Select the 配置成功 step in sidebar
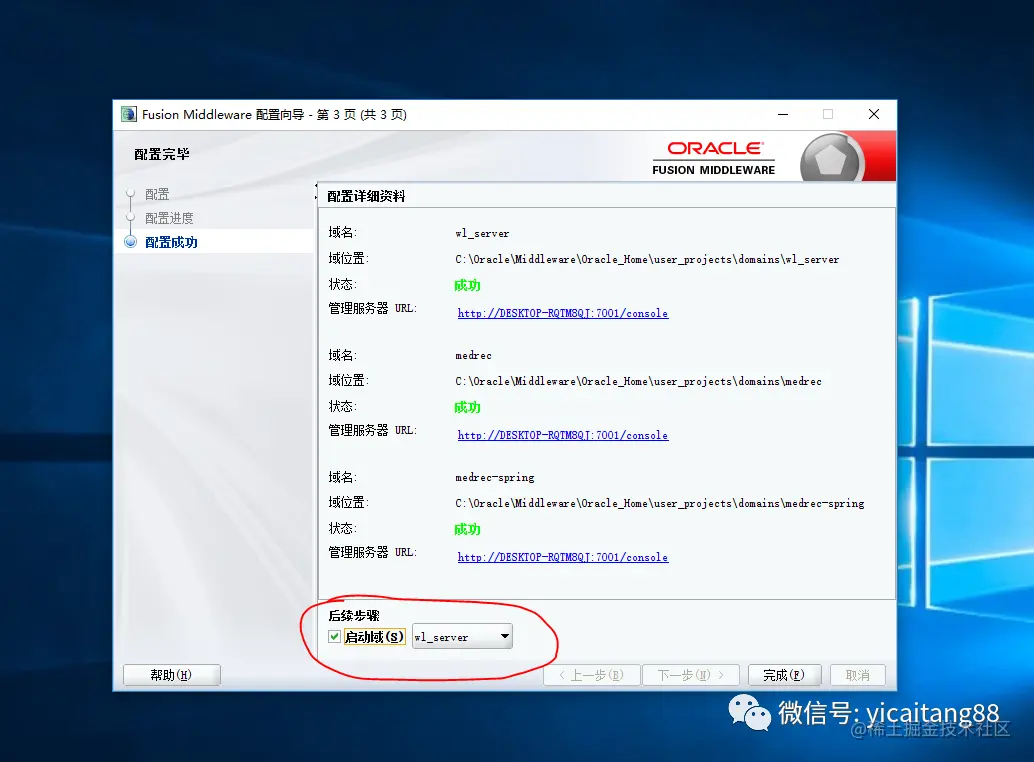The width and height of the screenshot is (1034, 762). click(171, 242)
